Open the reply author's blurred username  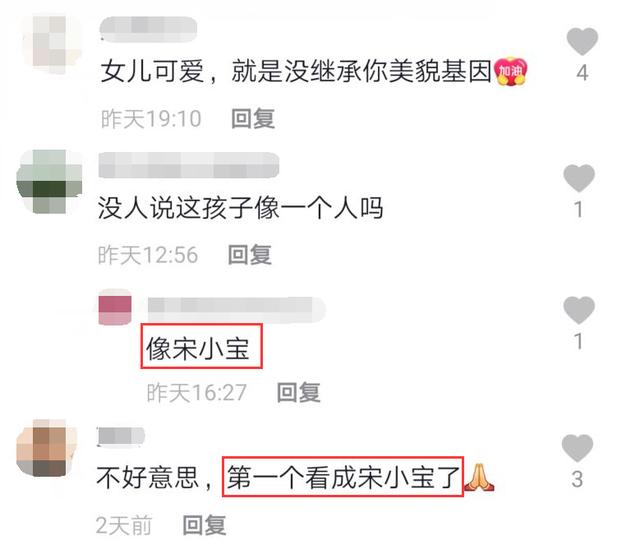[x=237, y=310]
